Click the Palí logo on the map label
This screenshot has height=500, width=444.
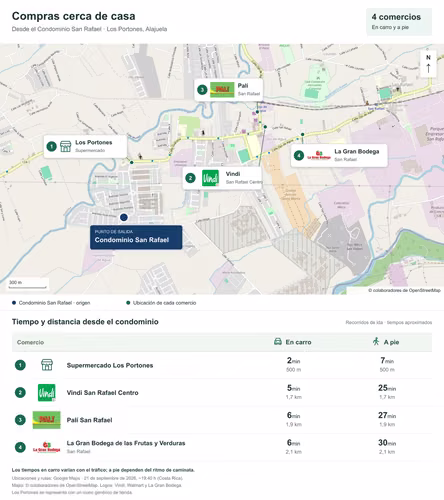pos(222,89)
